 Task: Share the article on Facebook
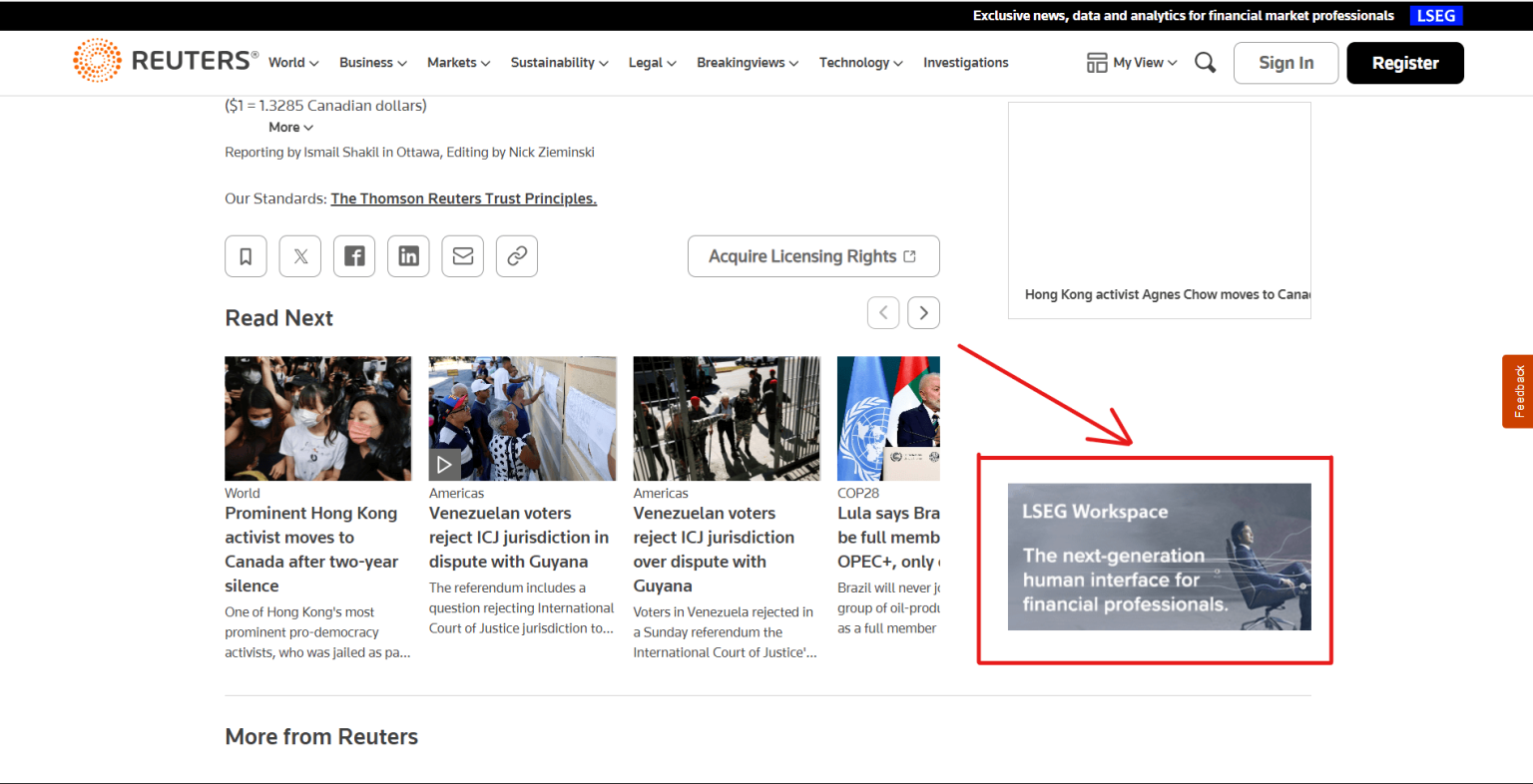(x=354, y=255)
